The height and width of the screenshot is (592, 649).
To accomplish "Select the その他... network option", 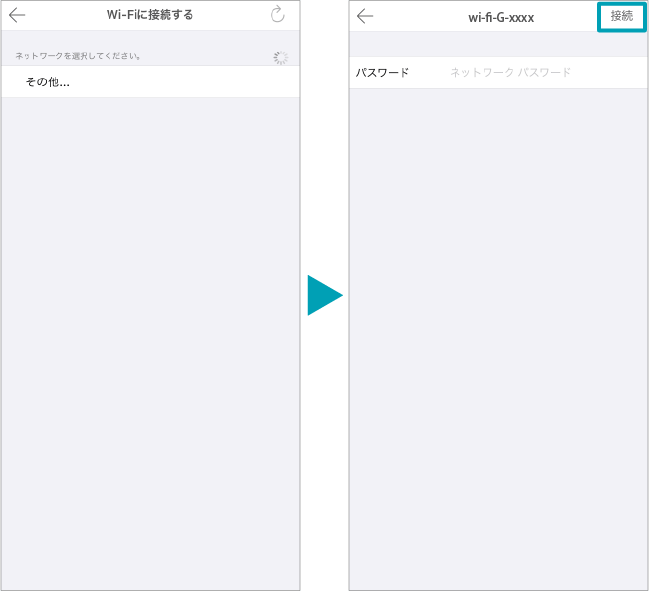I will [47, 82].
